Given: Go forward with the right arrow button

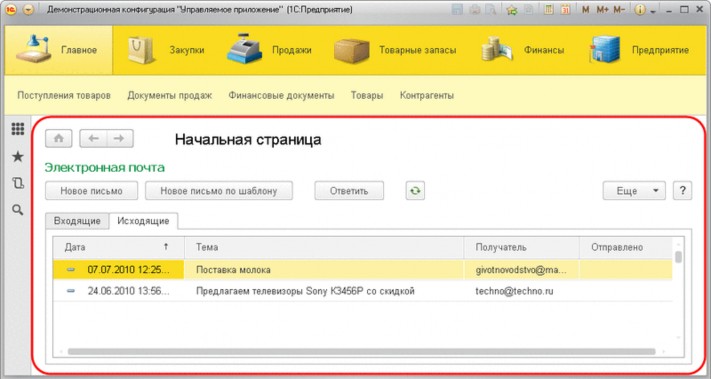Looking at the screenshot, I should tap(120, 138).
